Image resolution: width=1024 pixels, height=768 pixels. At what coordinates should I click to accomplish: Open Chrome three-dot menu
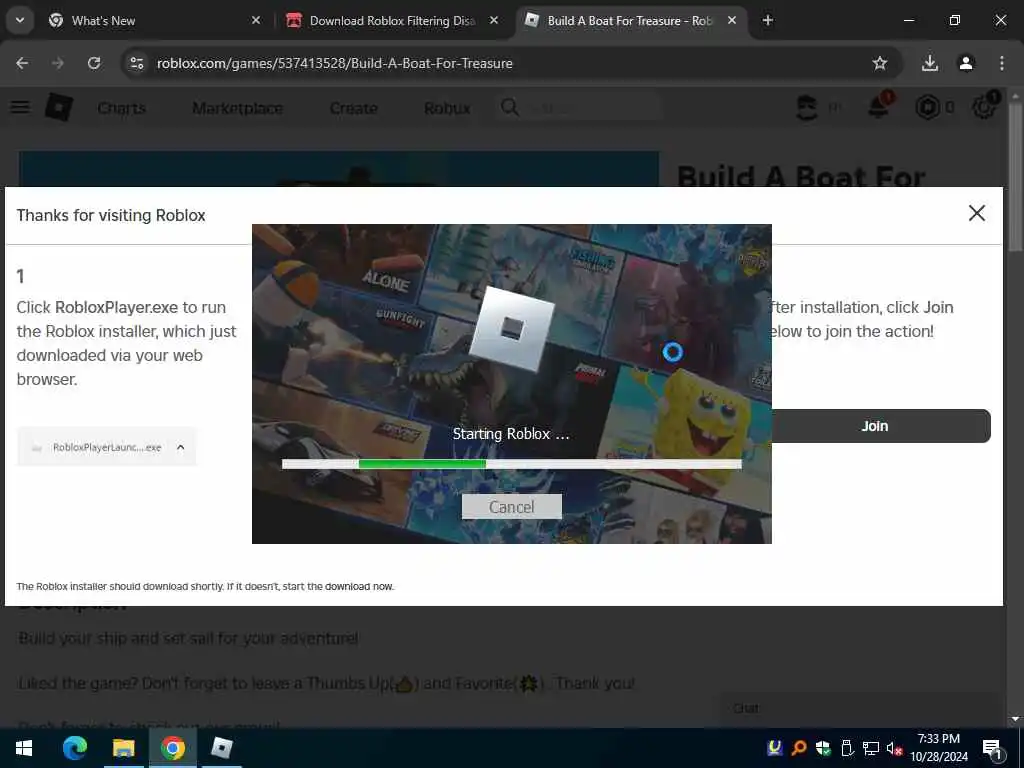coord(1002,63)
